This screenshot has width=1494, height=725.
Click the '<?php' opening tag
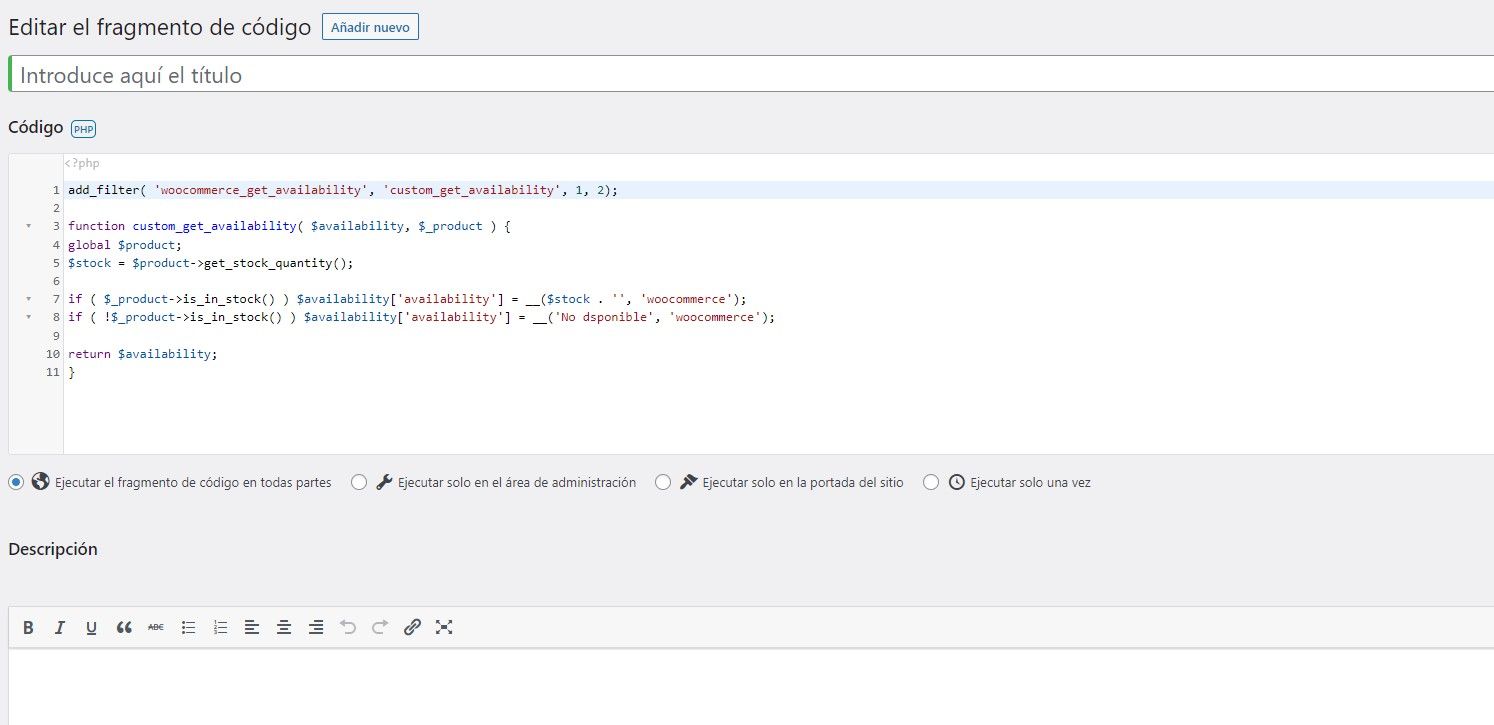click(x=82, y=163)
